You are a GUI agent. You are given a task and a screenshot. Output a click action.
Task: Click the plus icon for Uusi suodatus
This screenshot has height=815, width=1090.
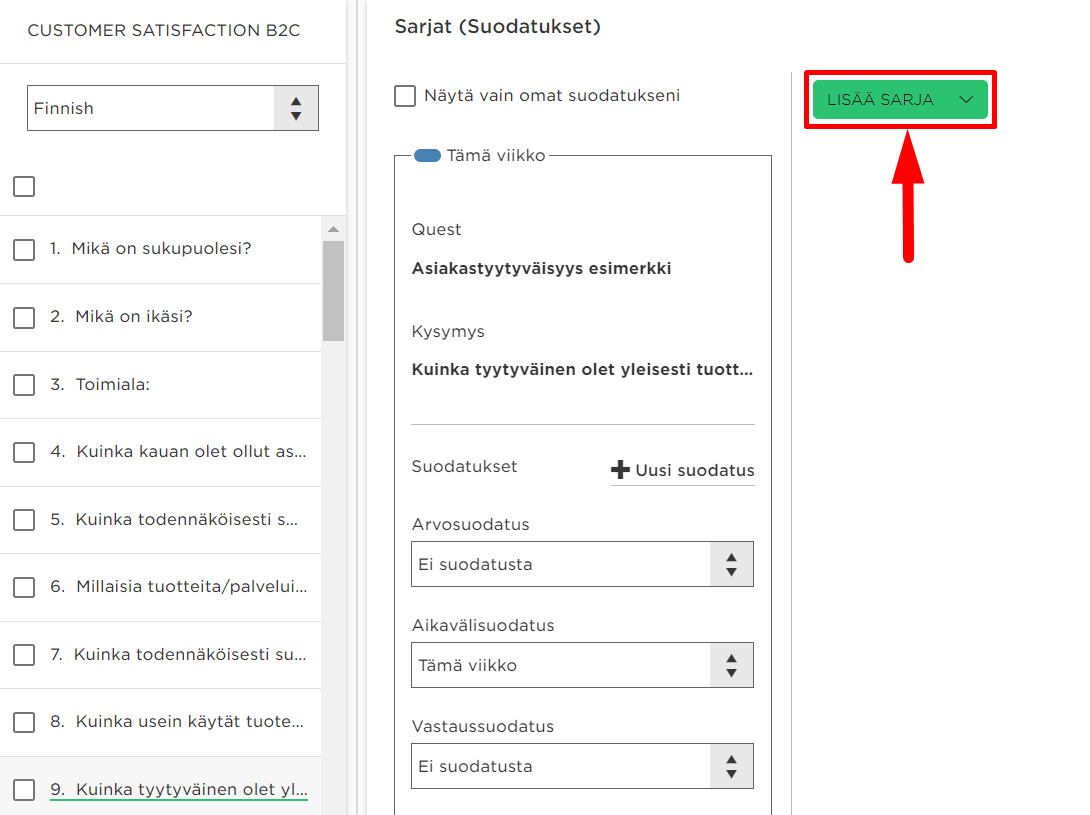click(x=620, y=470)
